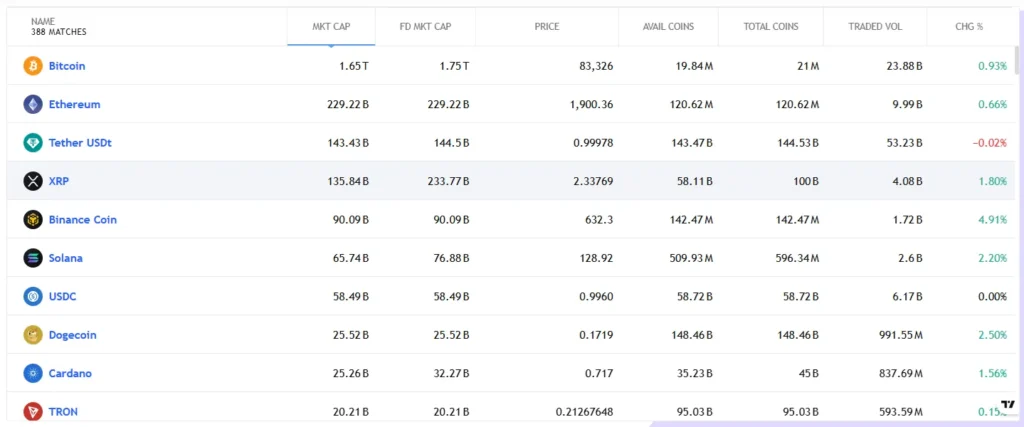The width and height of the screenshot is (1024, 427).
Task: Click the sort arrow under MKT CAP
Action: pos(331,46)
